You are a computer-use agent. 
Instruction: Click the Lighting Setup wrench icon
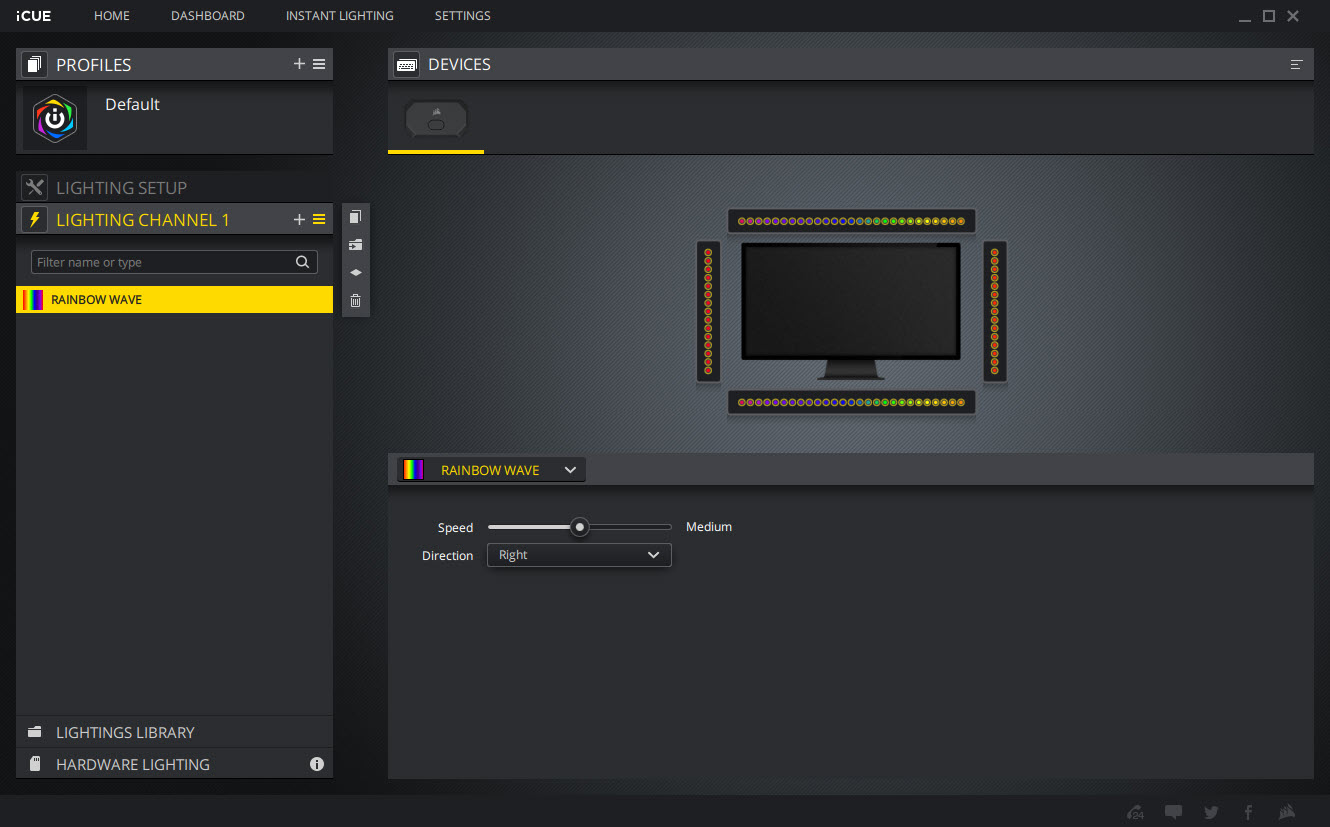(x=35, y=187)
